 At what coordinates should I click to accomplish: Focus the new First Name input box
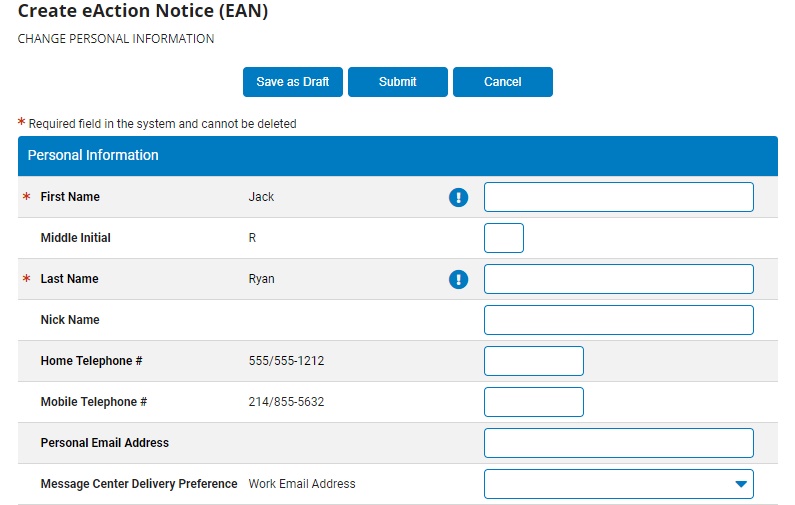tap(618, 197)
